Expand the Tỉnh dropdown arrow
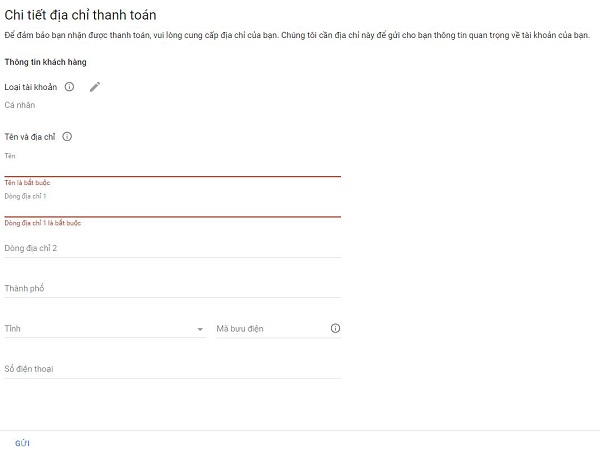600x454 pixels. click(200, 329)
